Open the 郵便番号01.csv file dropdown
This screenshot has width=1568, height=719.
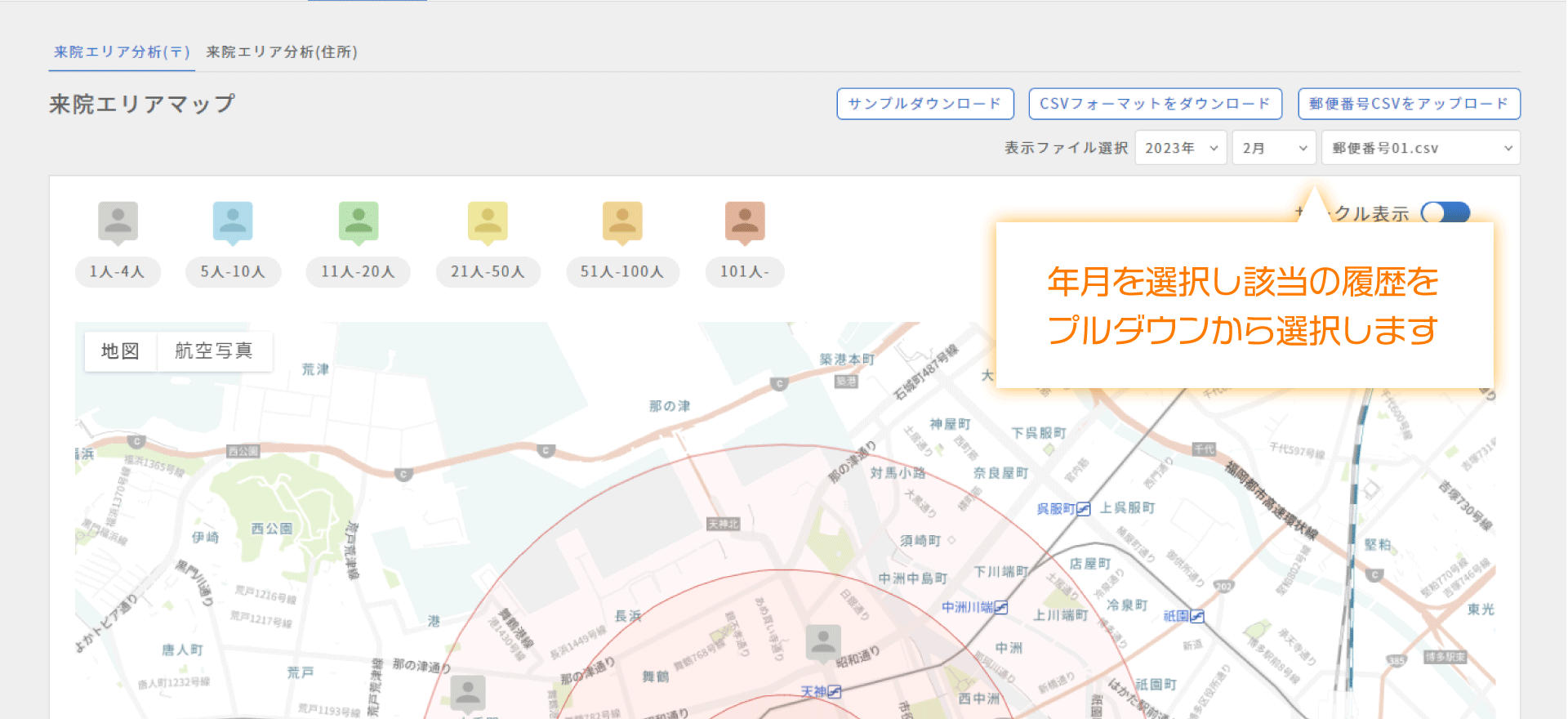click(x=1421, y=148)
